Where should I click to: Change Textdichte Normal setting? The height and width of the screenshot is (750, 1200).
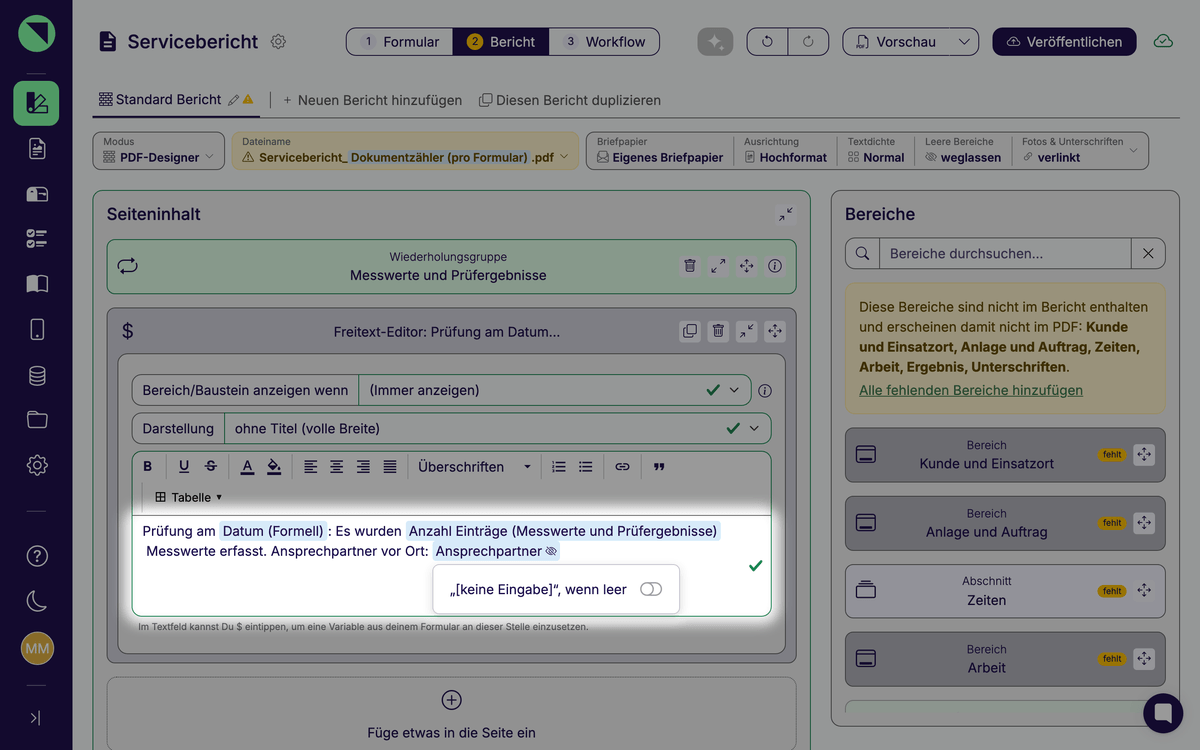pyautogui.click(x=876, y=151)
